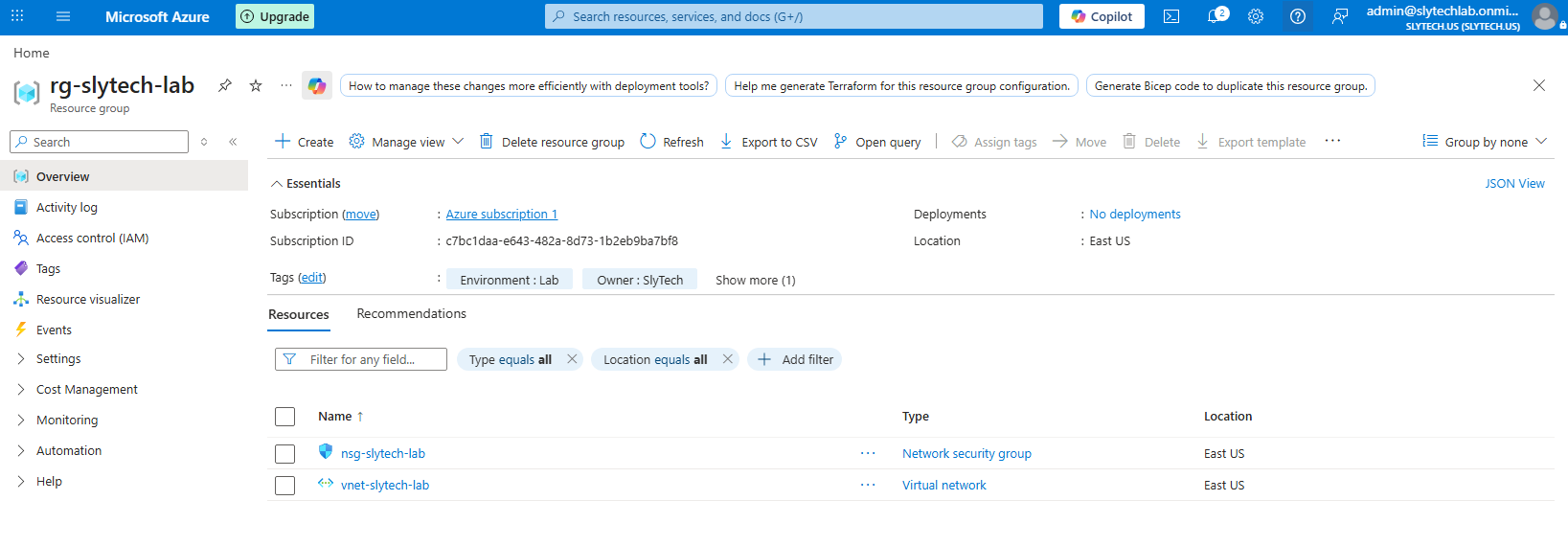Viewport: 1568px width, 546px height.
Task: Select the Resources tab
Action: [x=299, y=314]
